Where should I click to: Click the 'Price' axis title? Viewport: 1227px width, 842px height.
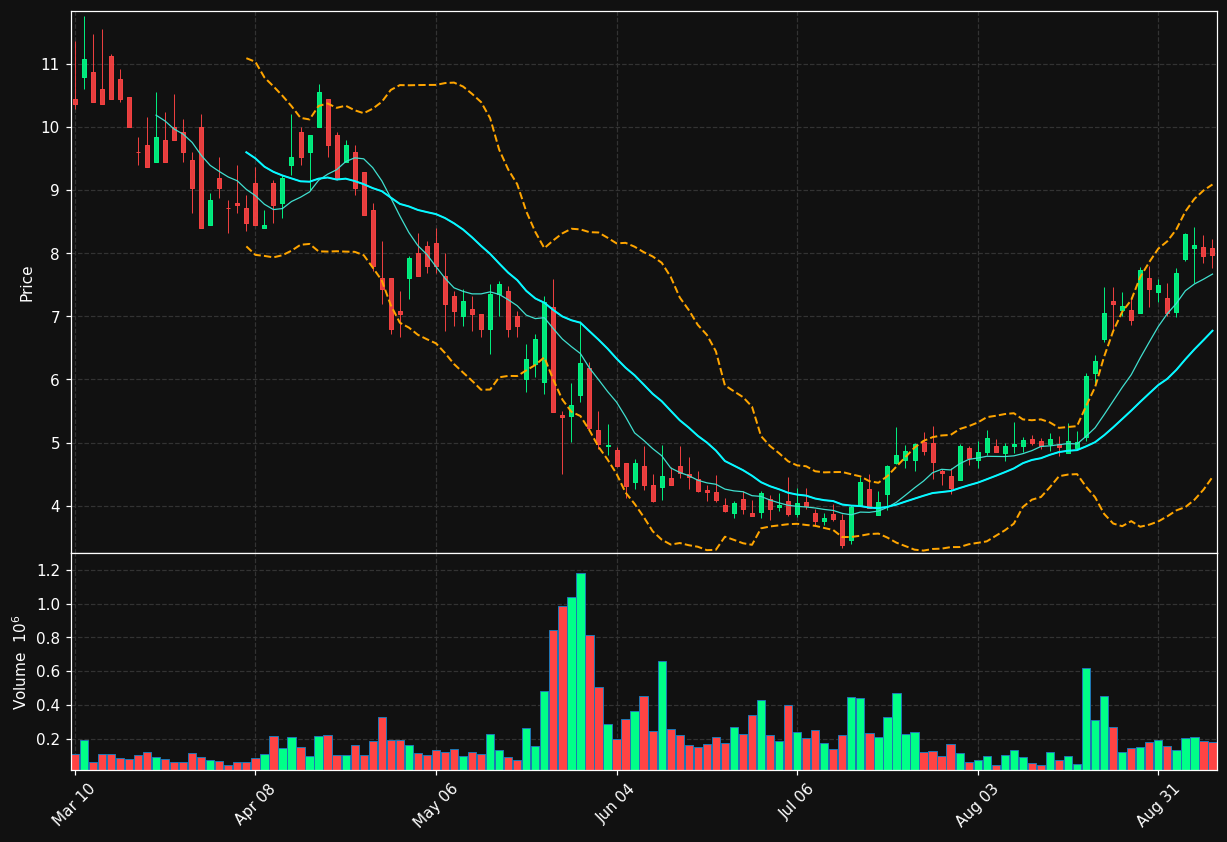(x=27, y=283)
